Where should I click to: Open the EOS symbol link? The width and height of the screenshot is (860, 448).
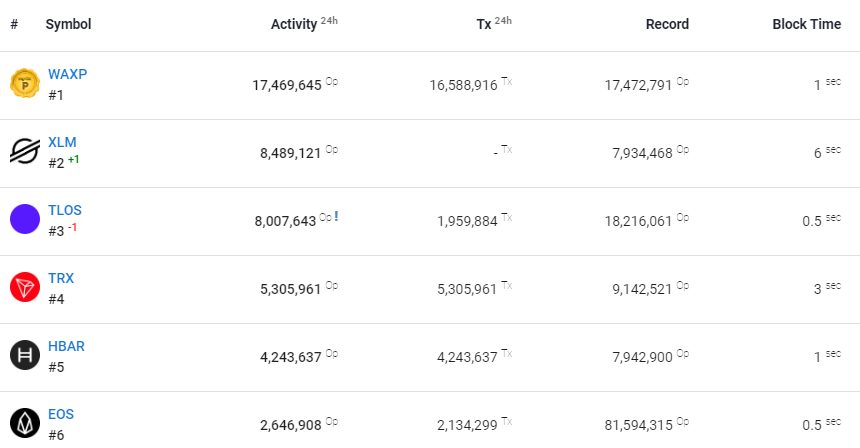[61, 415]
